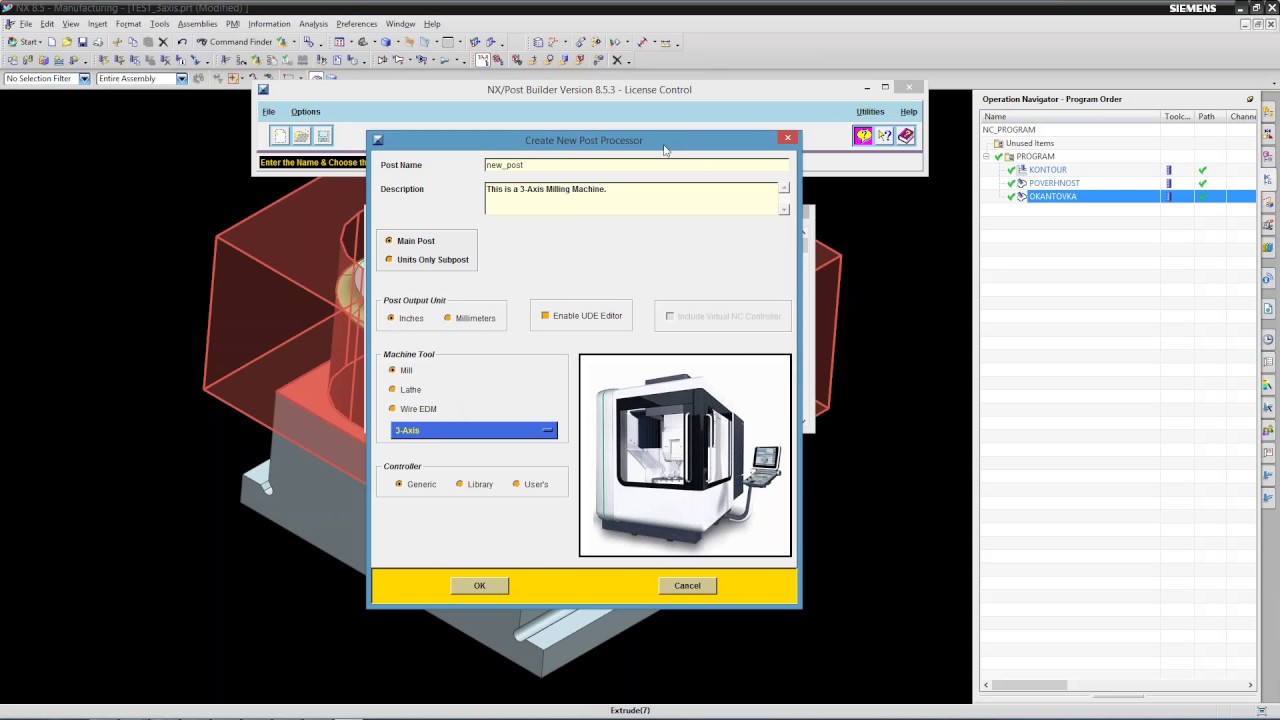The height and width of the screenshot is (720, 1280).
Task: Select the Library controller option
Action: pyautogui.click(x=459, y=484)
